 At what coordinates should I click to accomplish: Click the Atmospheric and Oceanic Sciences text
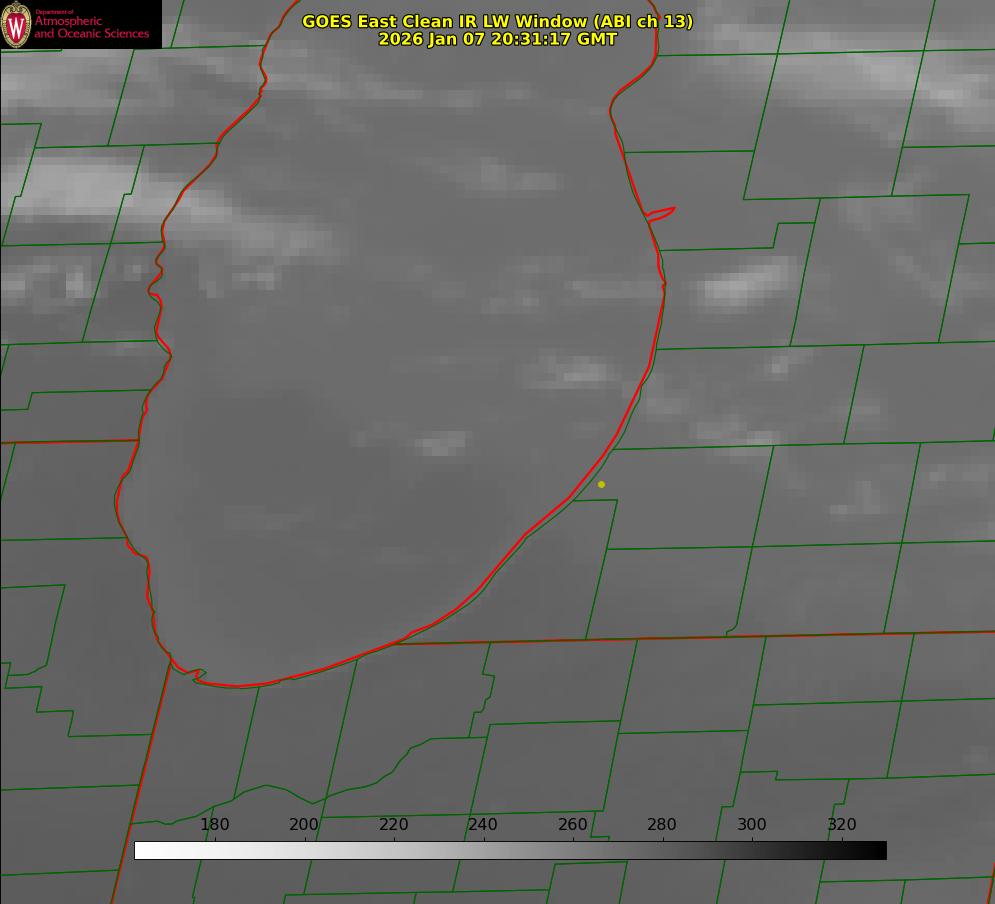91,27
